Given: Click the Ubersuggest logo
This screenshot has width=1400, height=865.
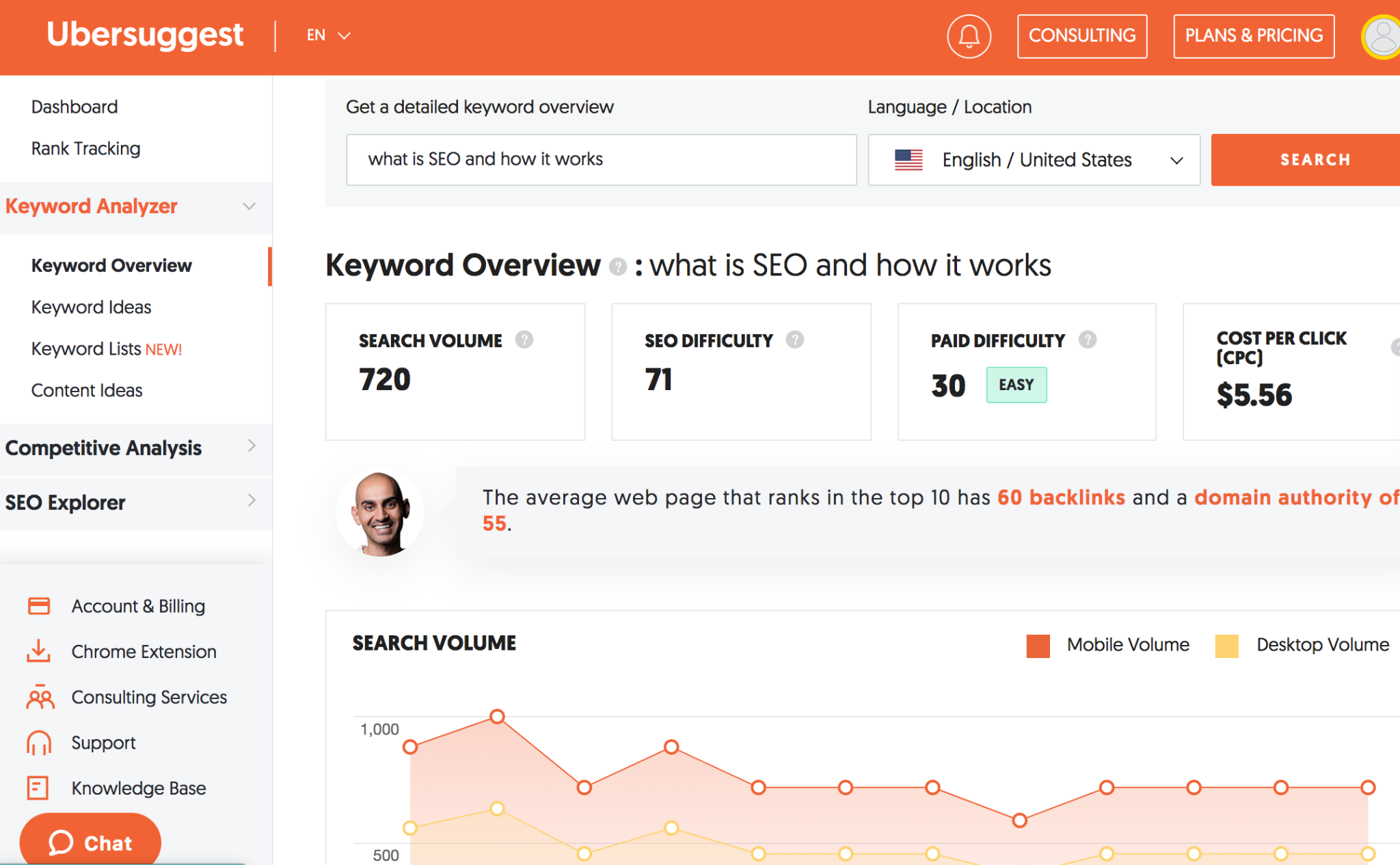Looking at the screenshot, I should [145, 34].
